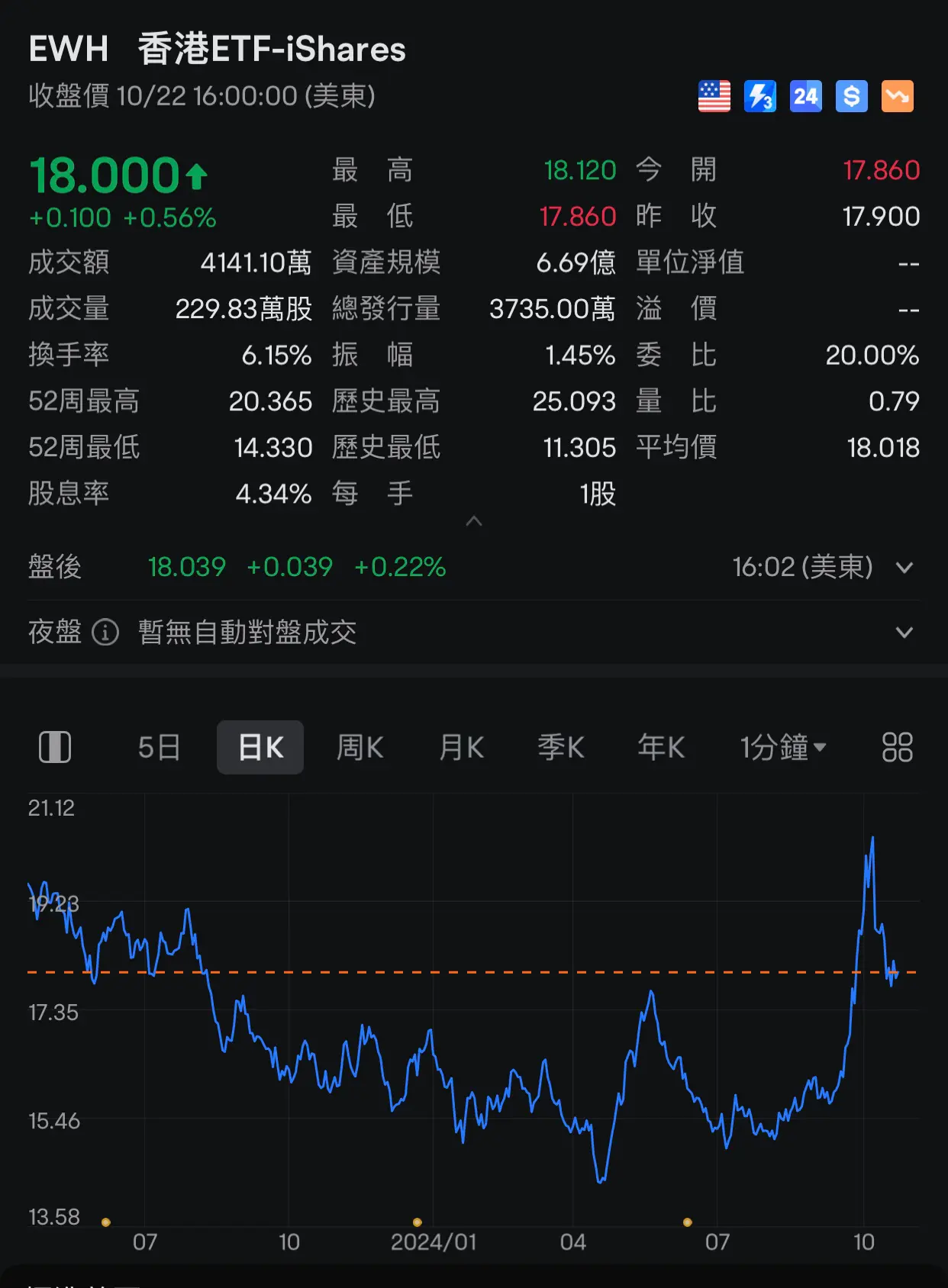Tap the 52周最低 value 14.330

tap(272, 448)
